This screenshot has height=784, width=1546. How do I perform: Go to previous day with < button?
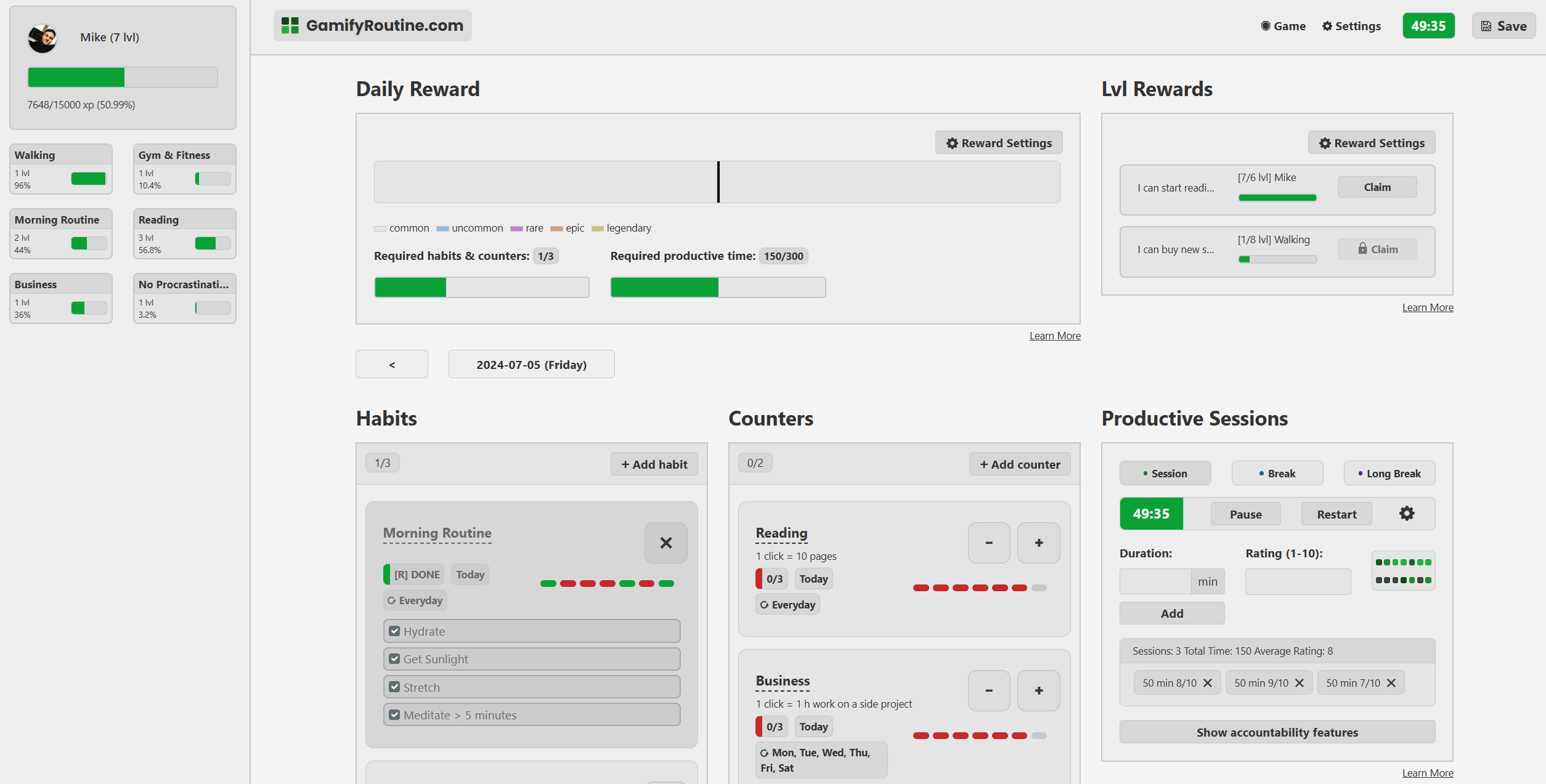coord(392,364)
